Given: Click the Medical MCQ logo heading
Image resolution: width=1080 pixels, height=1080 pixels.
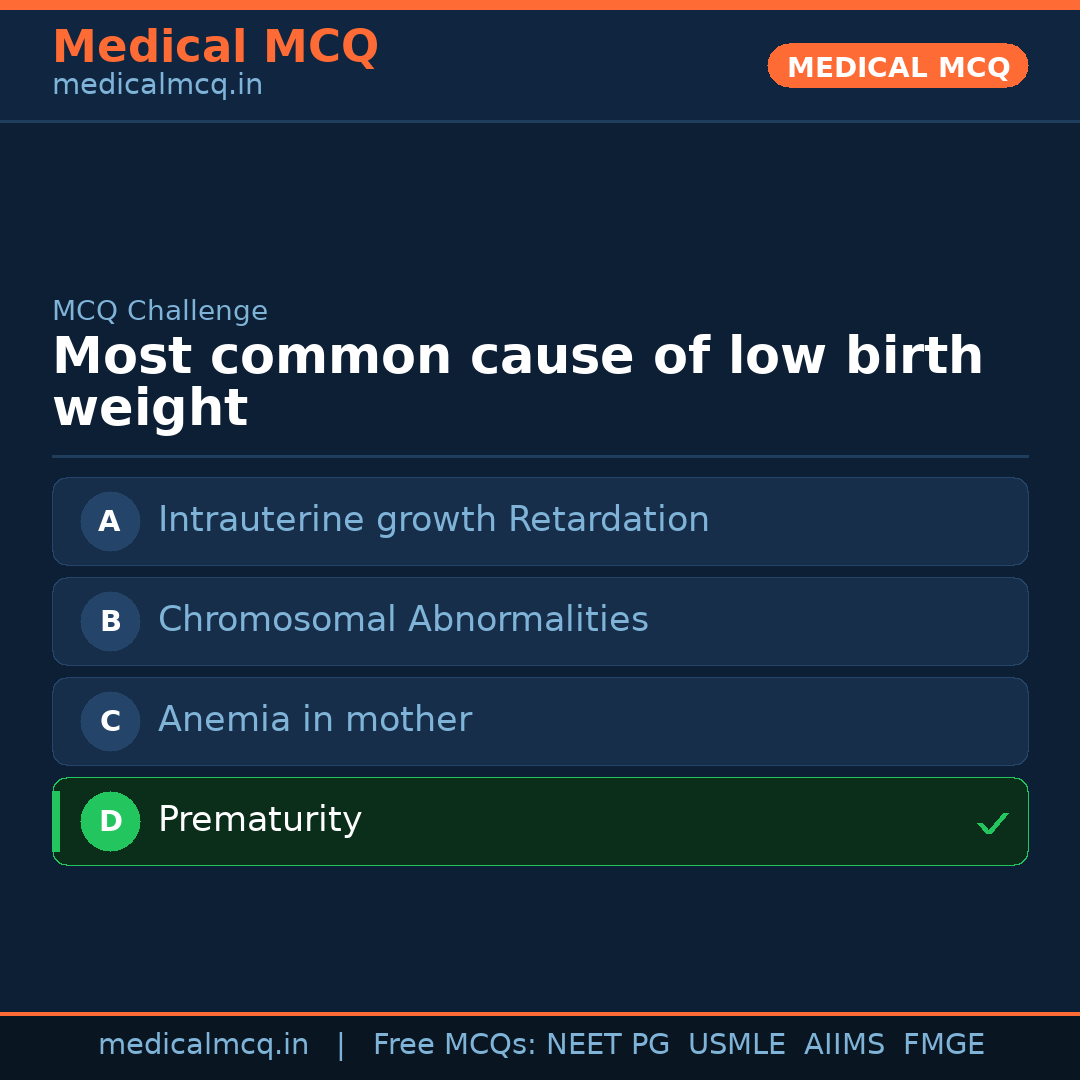Looking at the screenshot, I should pyautogui.click(x=215, y=46).
